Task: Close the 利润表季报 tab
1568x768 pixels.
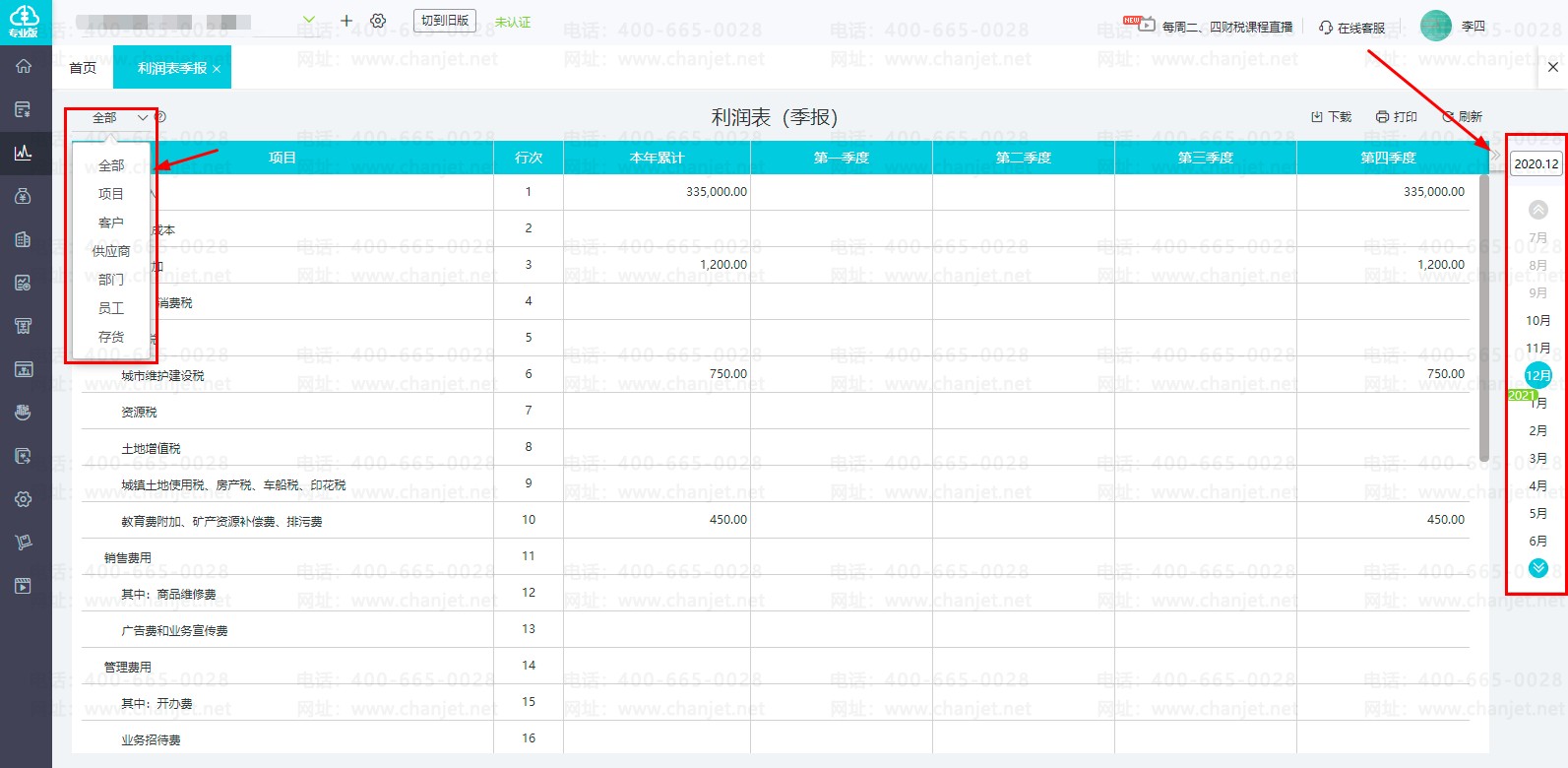Action: coord(217,69)
